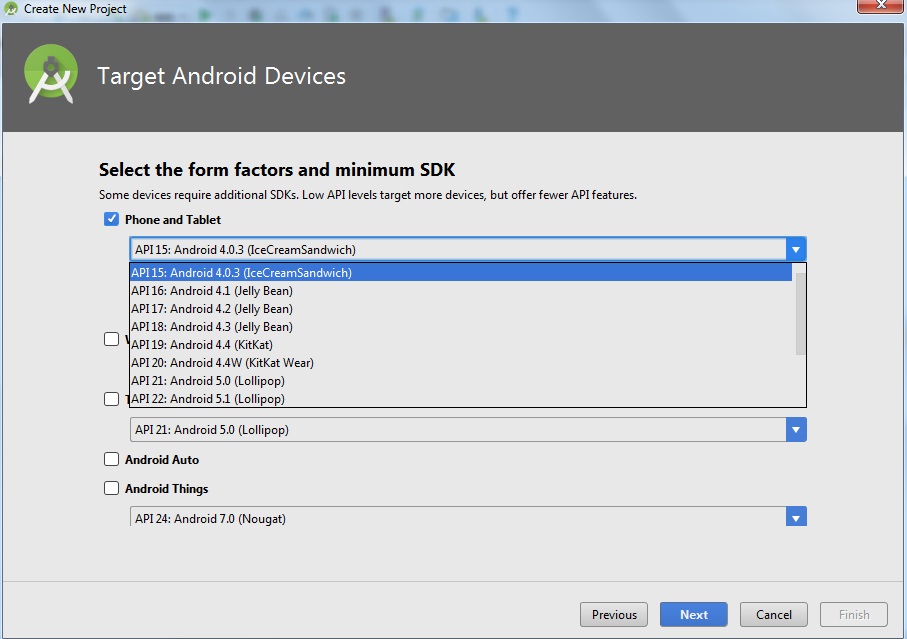907x639 pixels.
Task: Select API 22: Android 5.1 (Lollipop)
Action: click(460, 398)
